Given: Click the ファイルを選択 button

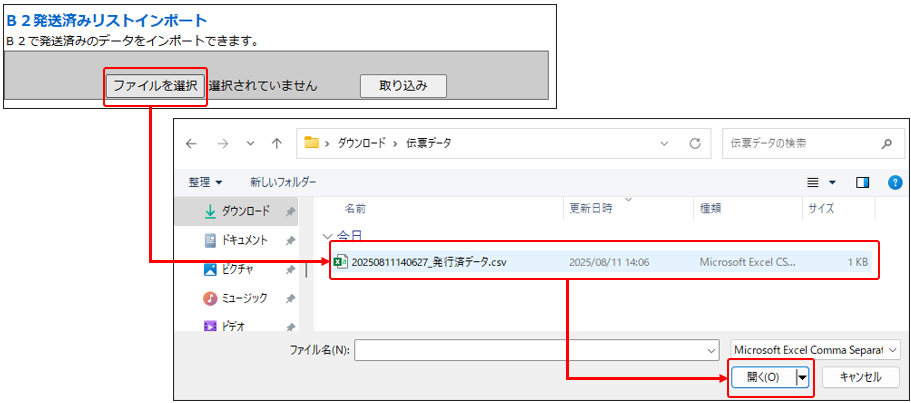Looking at the screenshot, I should coord(155,86).
